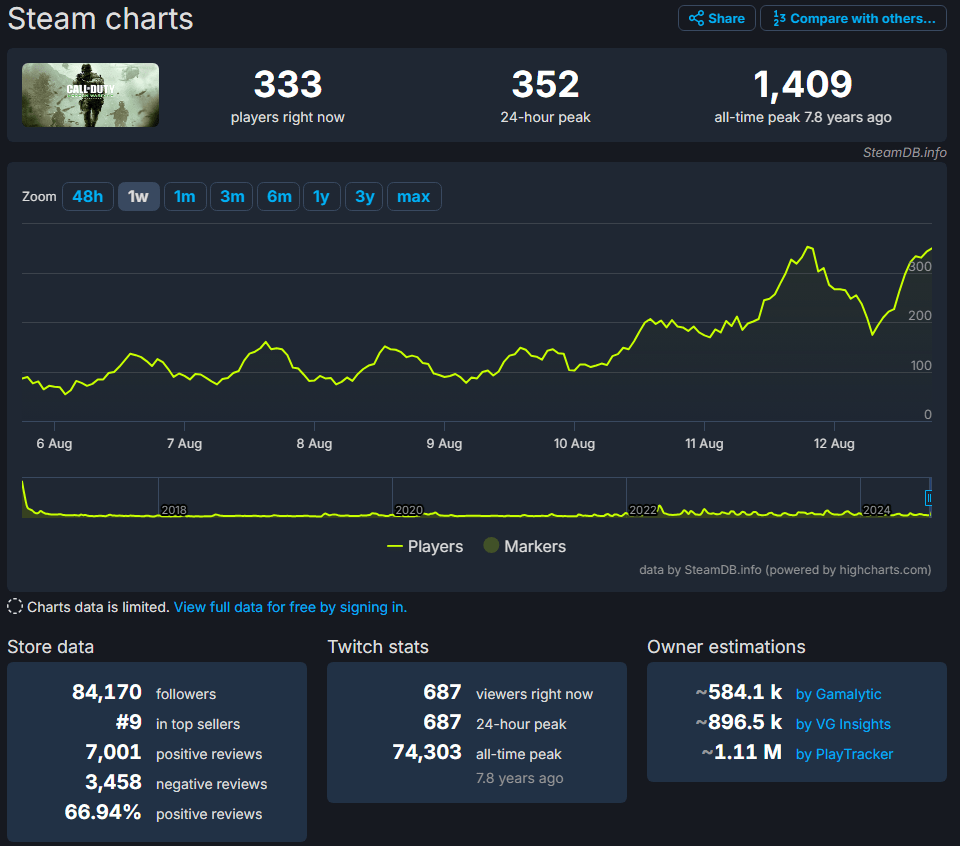960x846 pixels.
Task: Open 'View full data for free' sign-in link
Action: pyautogui.click(x=290, y=607)
